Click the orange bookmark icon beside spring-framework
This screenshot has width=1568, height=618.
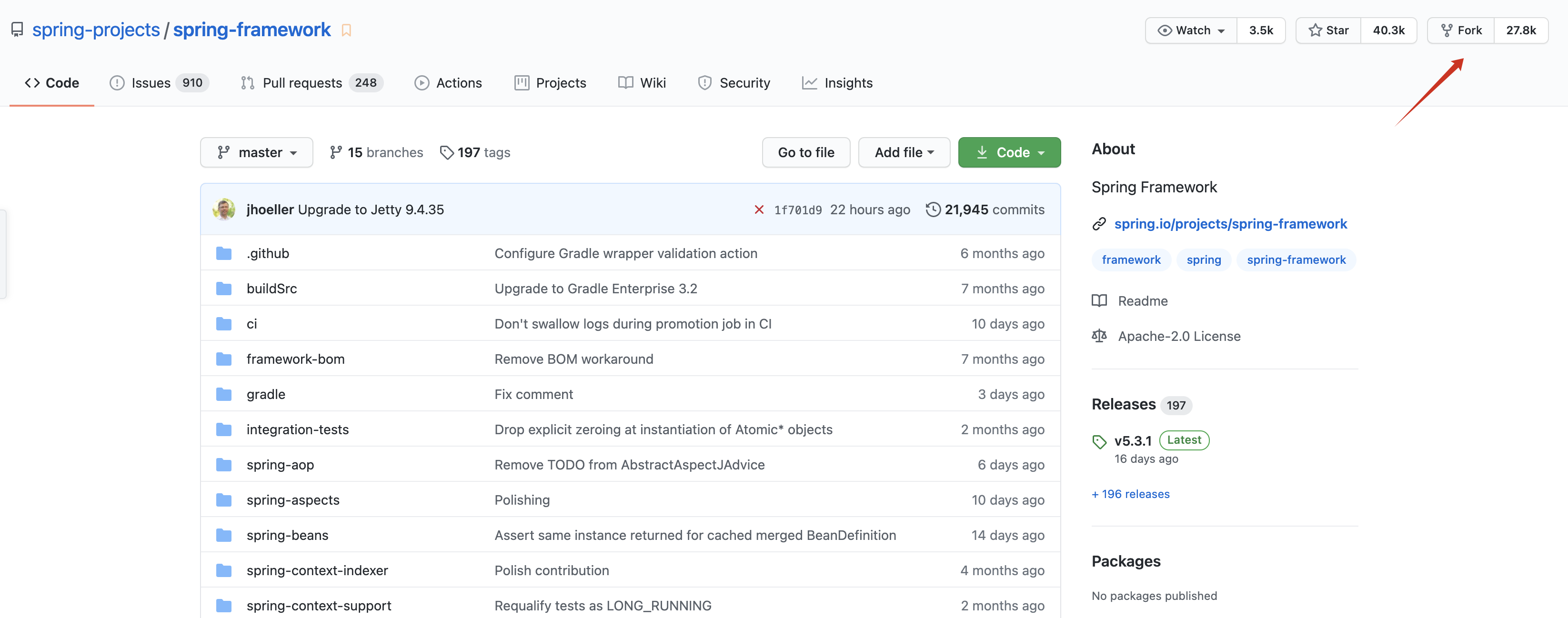(x=346, y=30)
